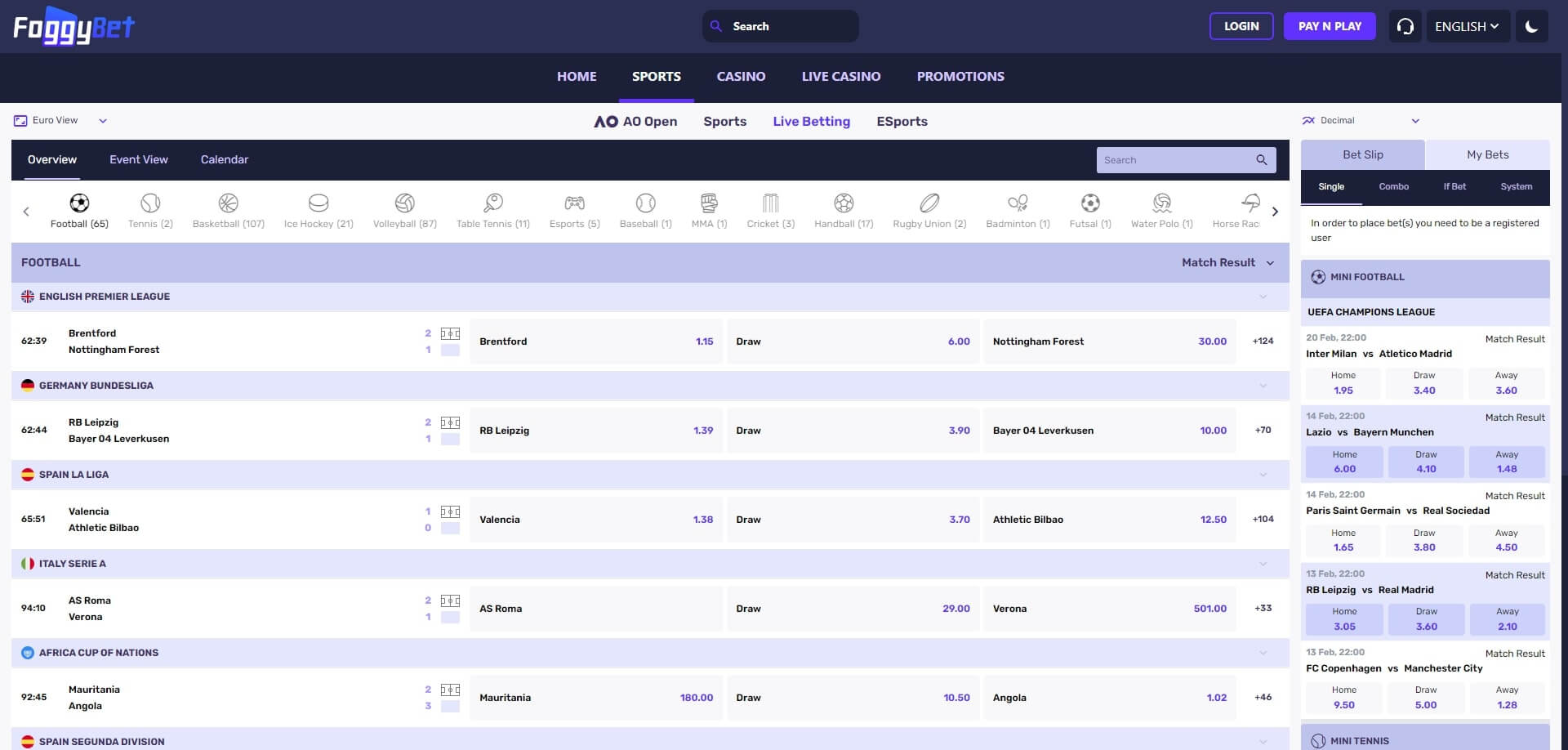Switch to the My Bets tab
Image resolution: width=1568 pixels, height=750 pixels.
click(1487, 154)
